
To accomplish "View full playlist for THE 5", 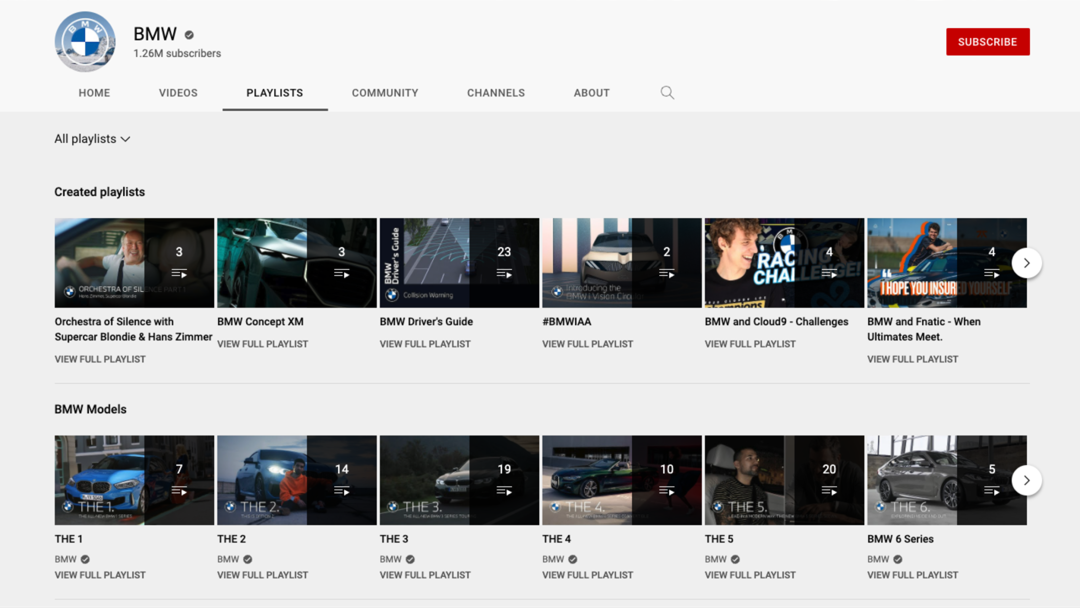I will [750, 575].
